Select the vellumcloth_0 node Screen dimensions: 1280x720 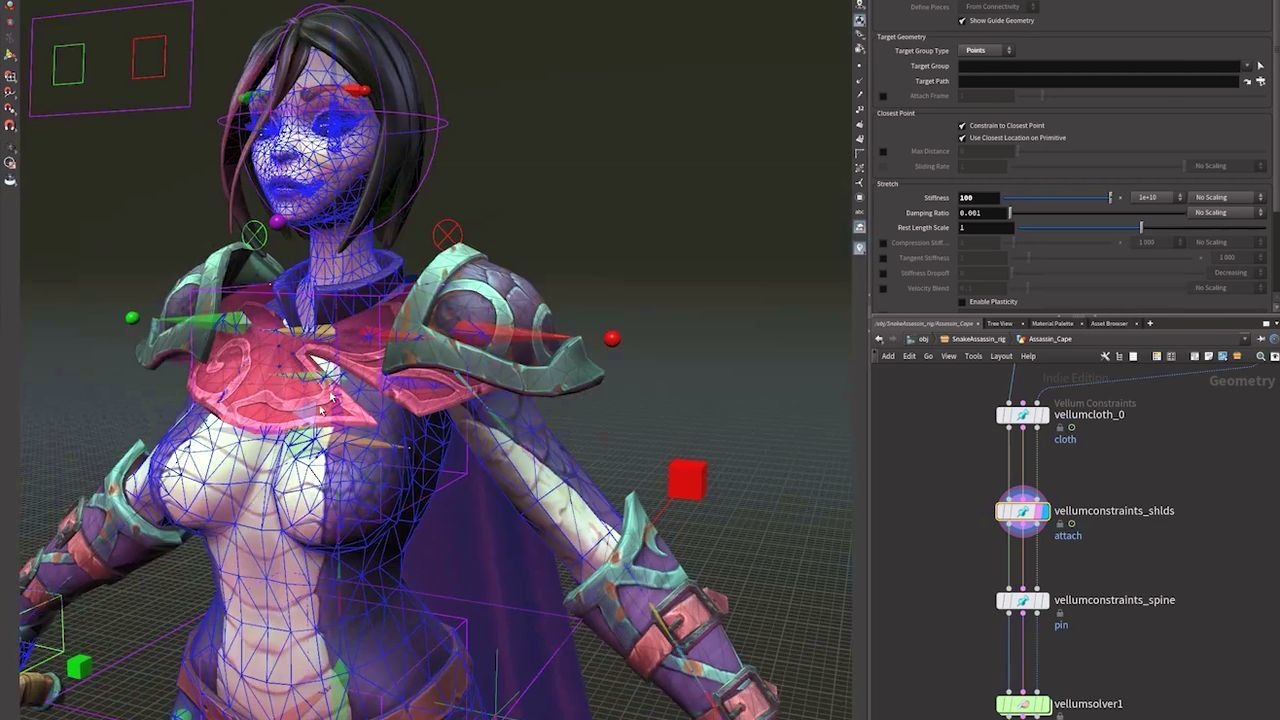click(x=1023, y=415)
